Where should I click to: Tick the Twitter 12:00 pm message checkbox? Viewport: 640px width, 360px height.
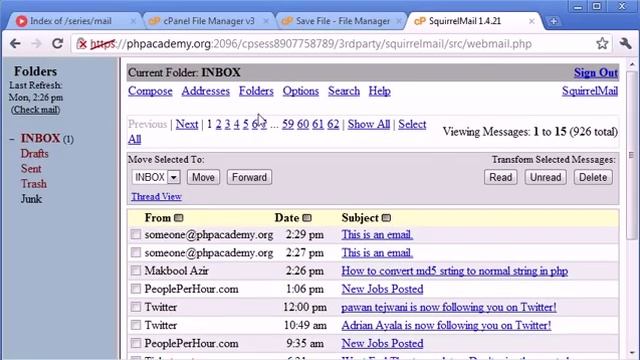[136, 307]
